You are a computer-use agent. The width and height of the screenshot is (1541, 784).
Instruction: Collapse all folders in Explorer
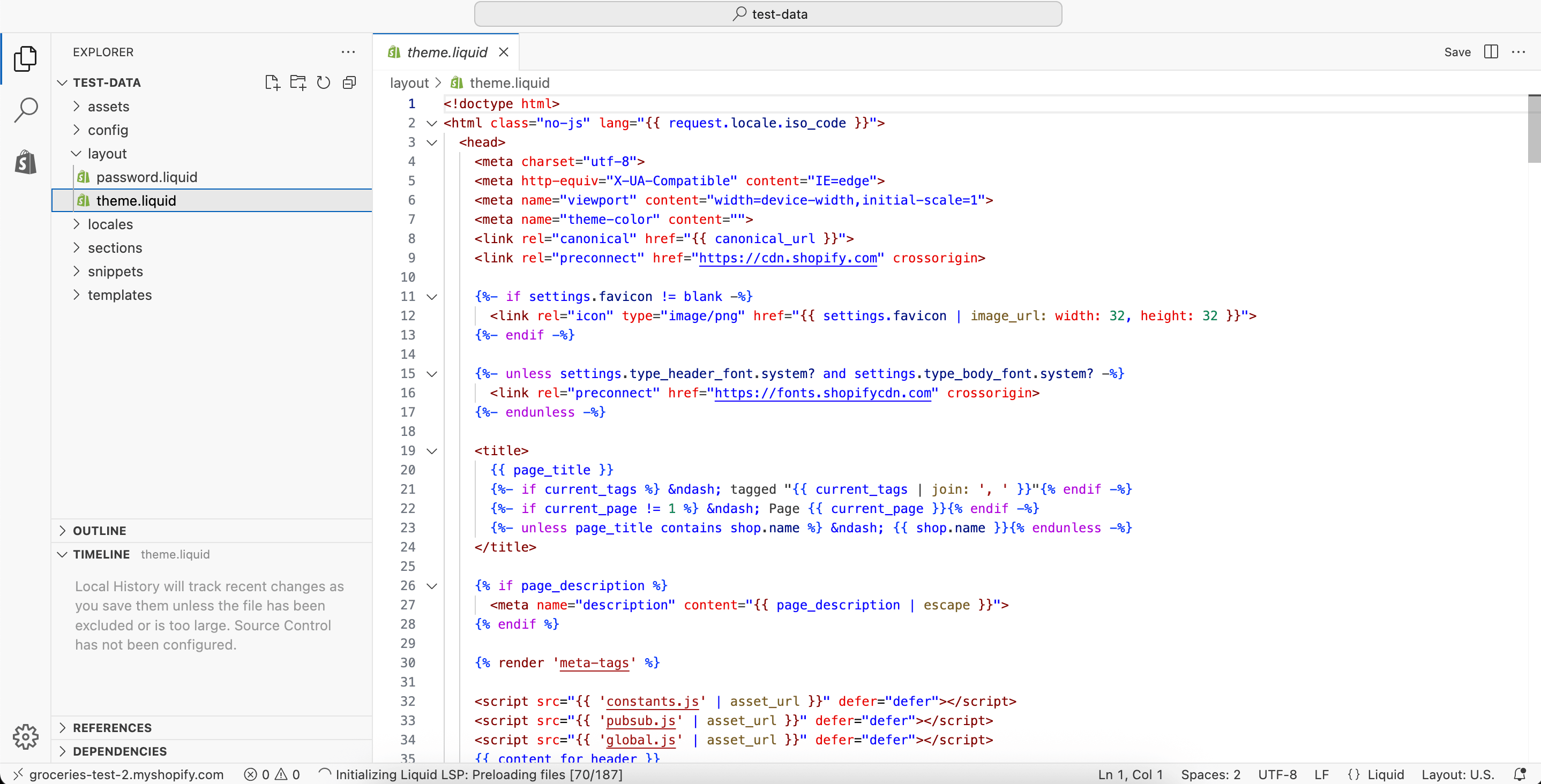349,82
